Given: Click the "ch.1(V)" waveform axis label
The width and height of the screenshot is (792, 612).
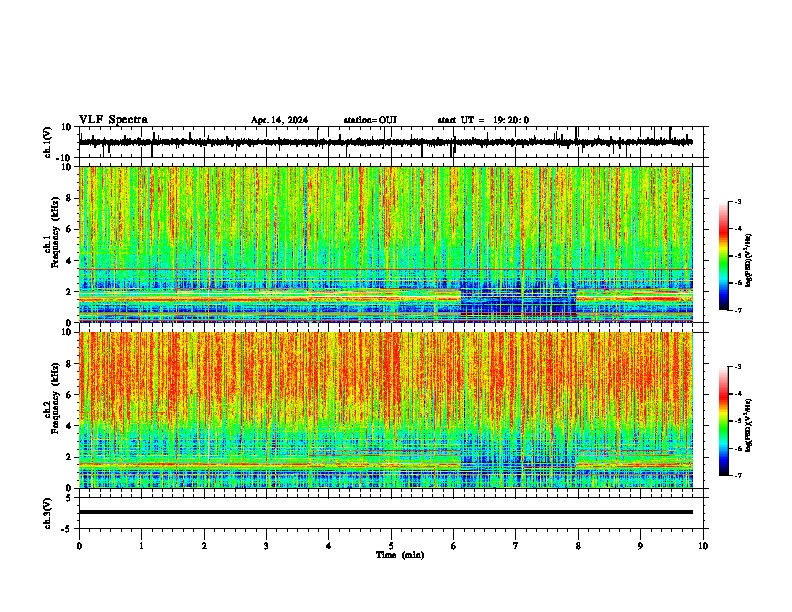Looking at the screenshot, I should coord(47,142).
